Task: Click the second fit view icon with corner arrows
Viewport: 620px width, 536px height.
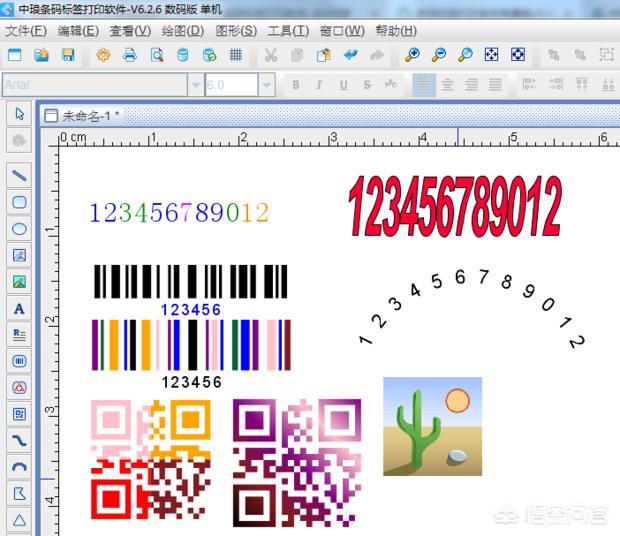Action: 518,55
